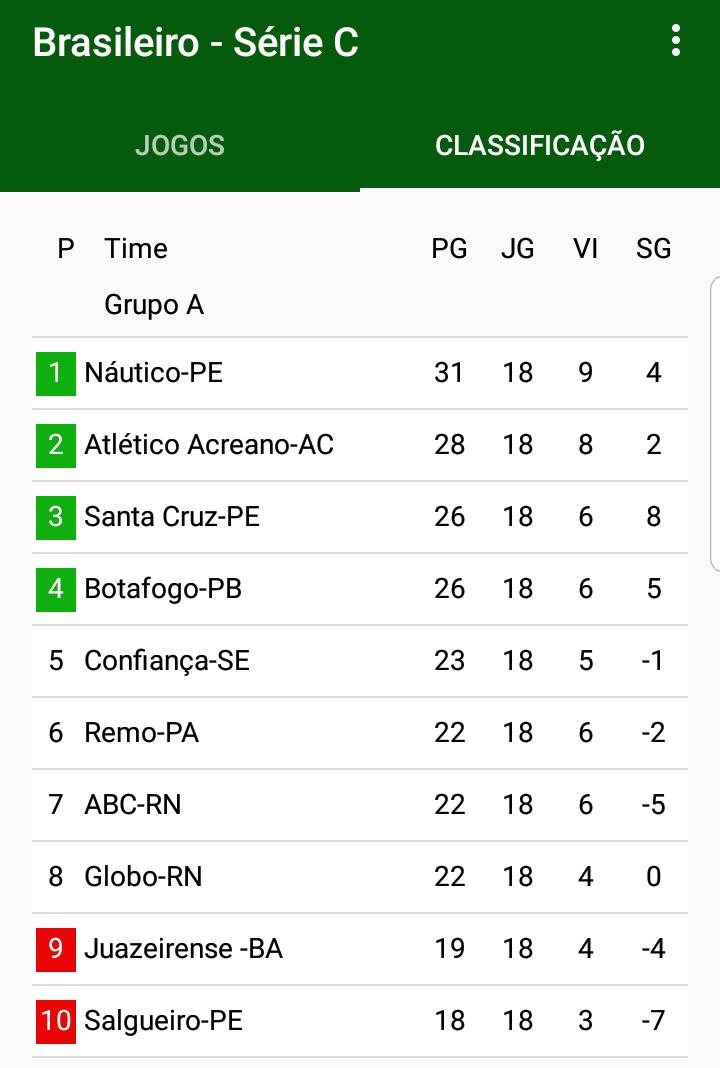Open the three-dot overflow menu
The image size is (720, 1068).
point(676,41)
